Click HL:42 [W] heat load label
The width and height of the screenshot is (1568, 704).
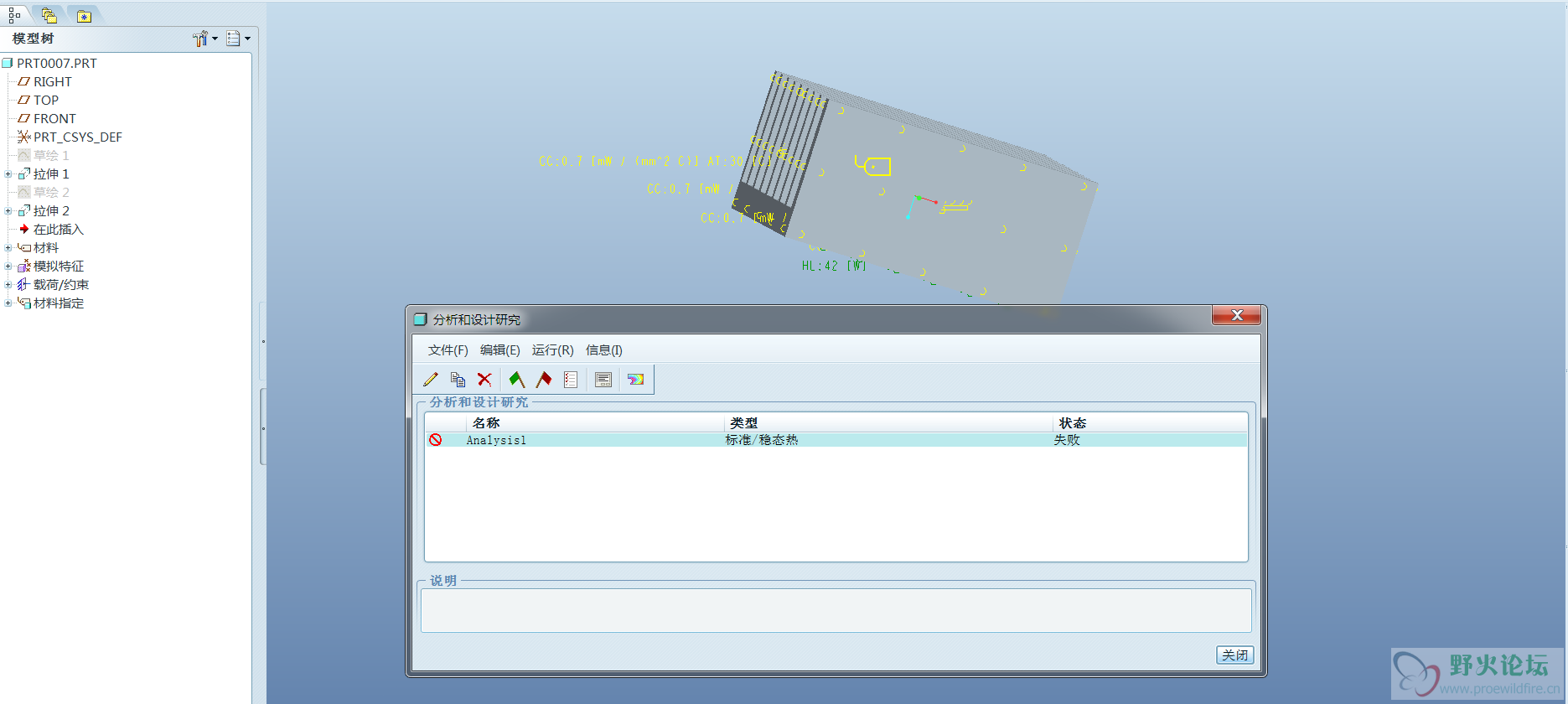click(833, 266)
